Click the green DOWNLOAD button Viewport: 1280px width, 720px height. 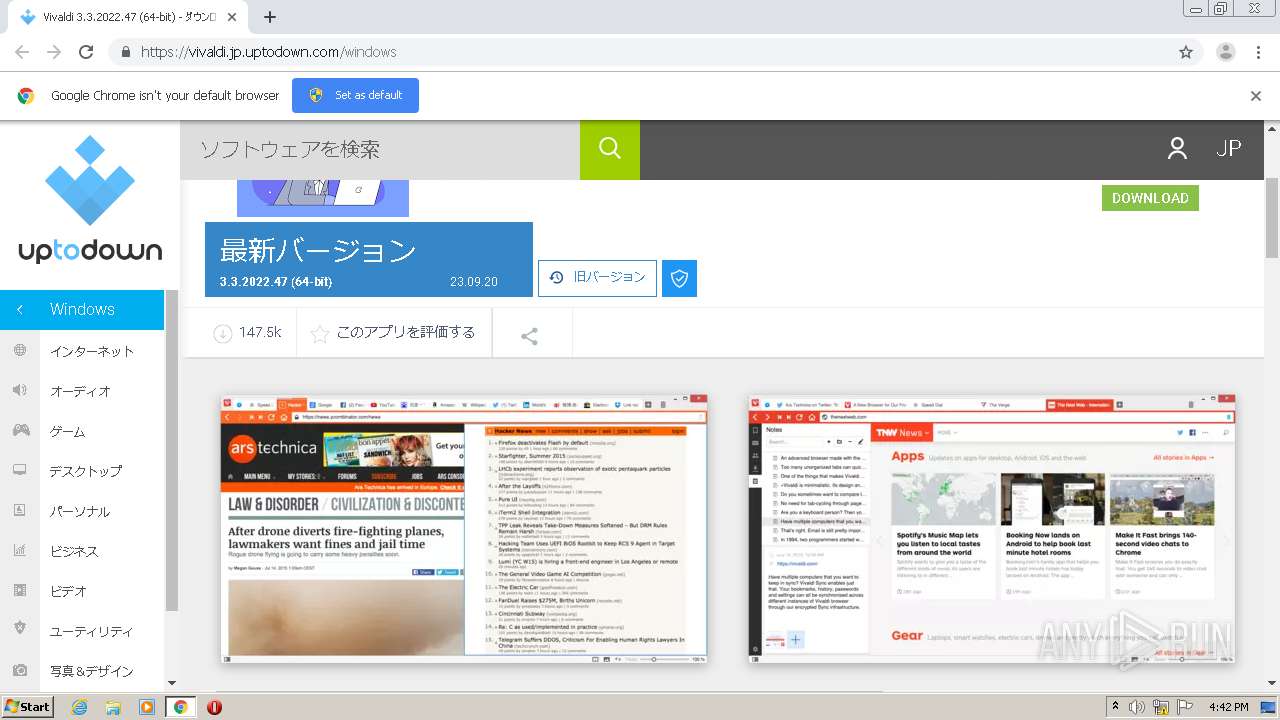1150,198
